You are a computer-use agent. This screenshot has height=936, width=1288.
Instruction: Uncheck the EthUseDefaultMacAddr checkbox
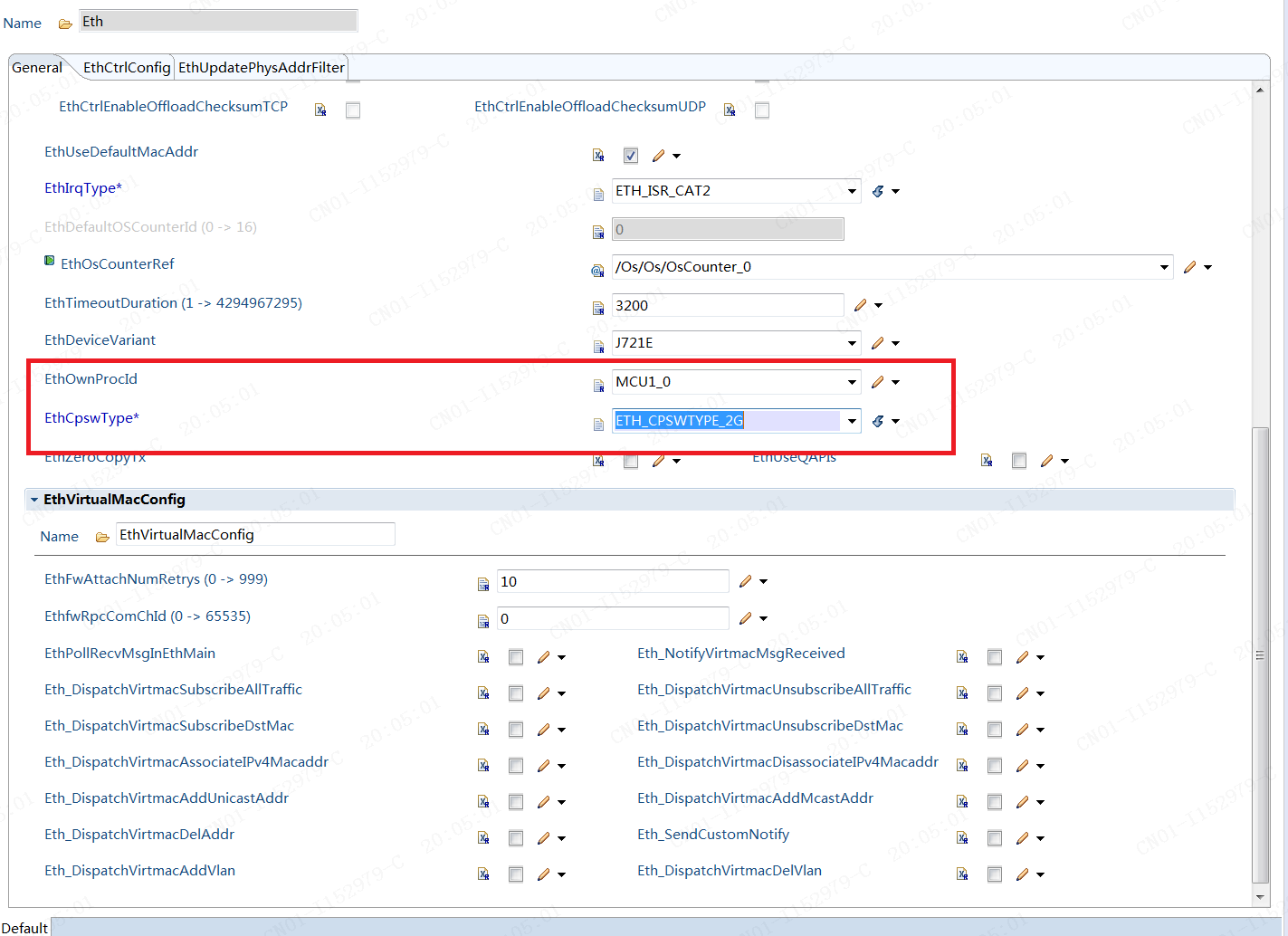tap(631, 155)
